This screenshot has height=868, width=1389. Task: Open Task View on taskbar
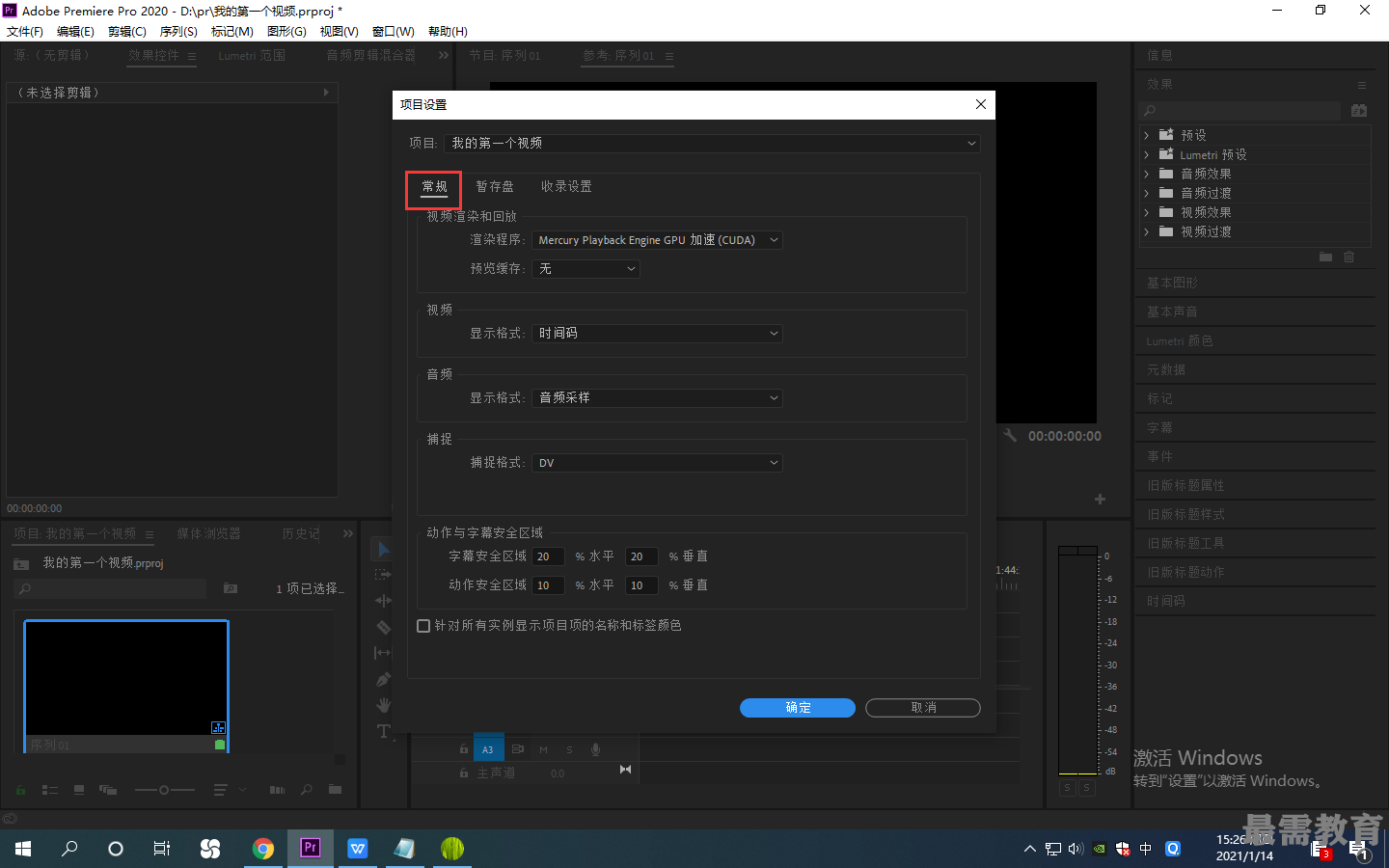162,848
